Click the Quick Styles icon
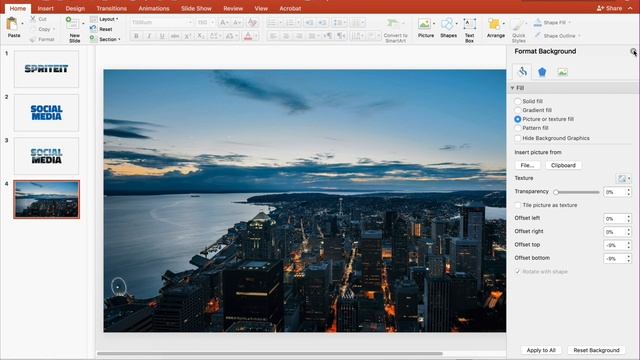This screenshot has width=640, height=360. tap(518, 25)
